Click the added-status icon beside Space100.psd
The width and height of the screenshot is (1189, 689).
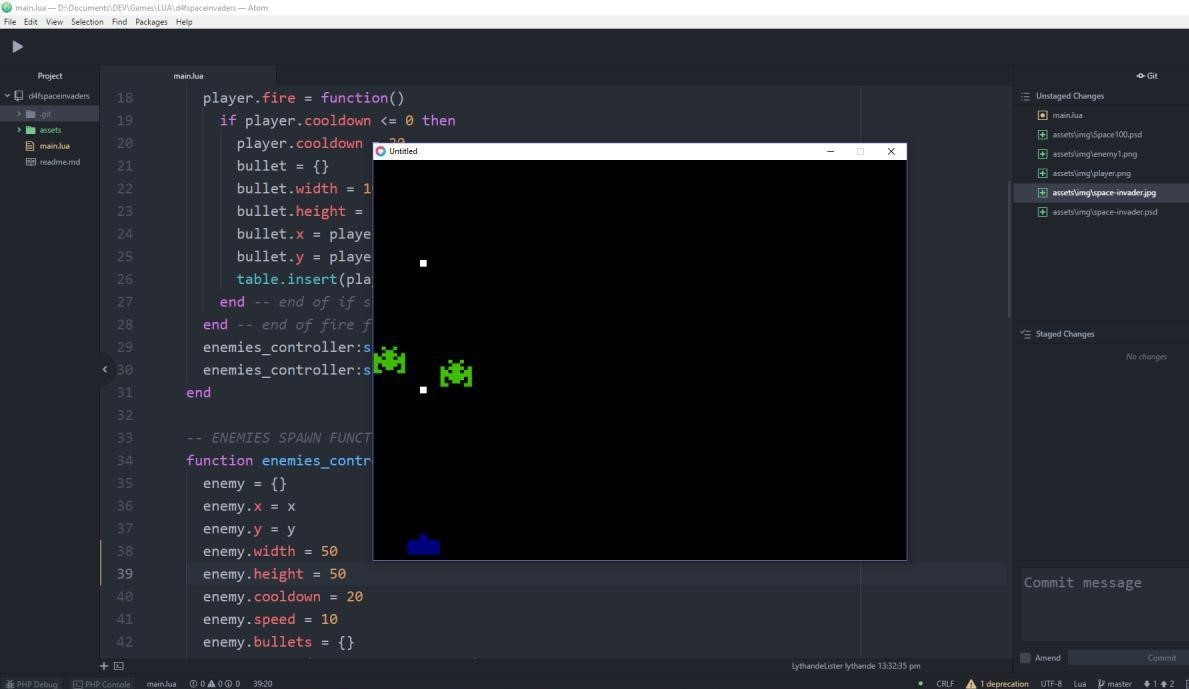point(1043,135)
